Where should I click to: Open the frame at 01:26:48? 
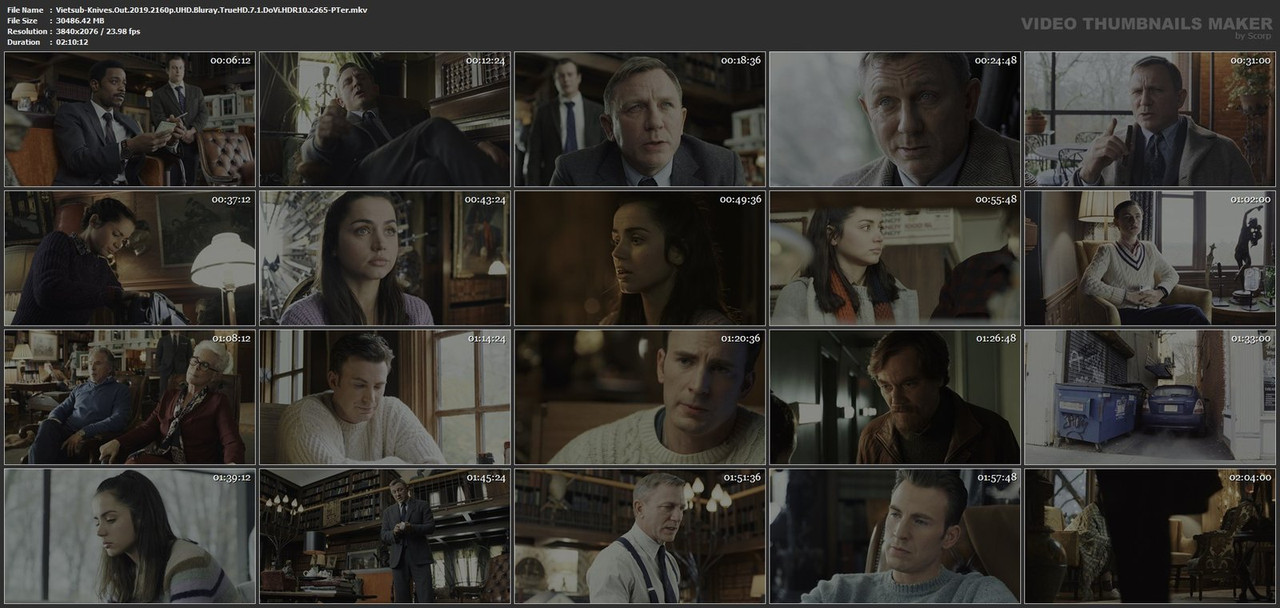coord(895,397)
